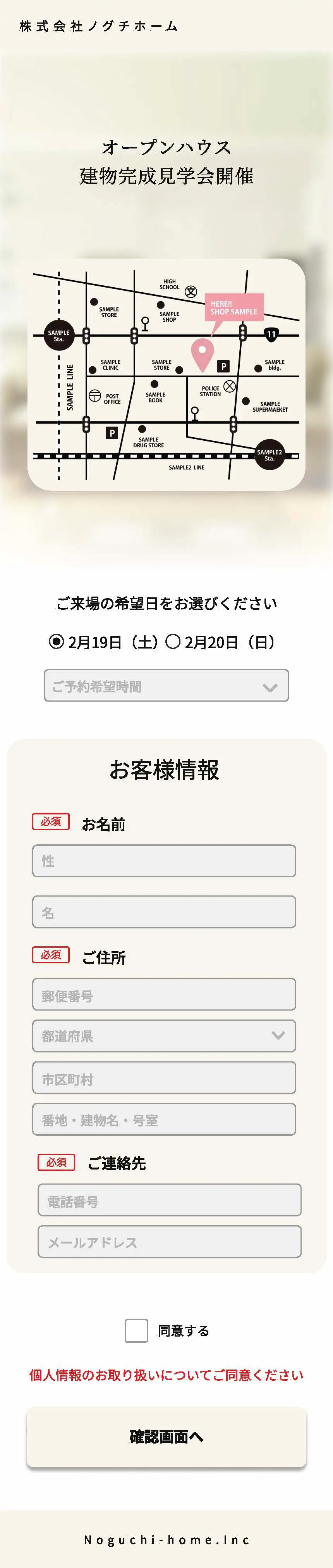Click the route 11 road sign icon

(x=271, y=334)
